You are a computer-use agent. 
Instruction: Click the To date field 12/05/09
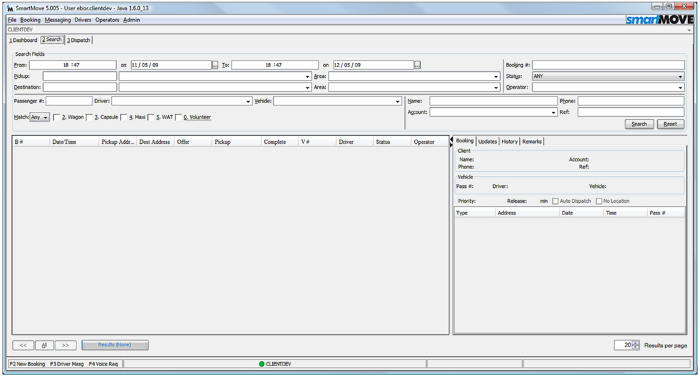click(x=373, y=65)
